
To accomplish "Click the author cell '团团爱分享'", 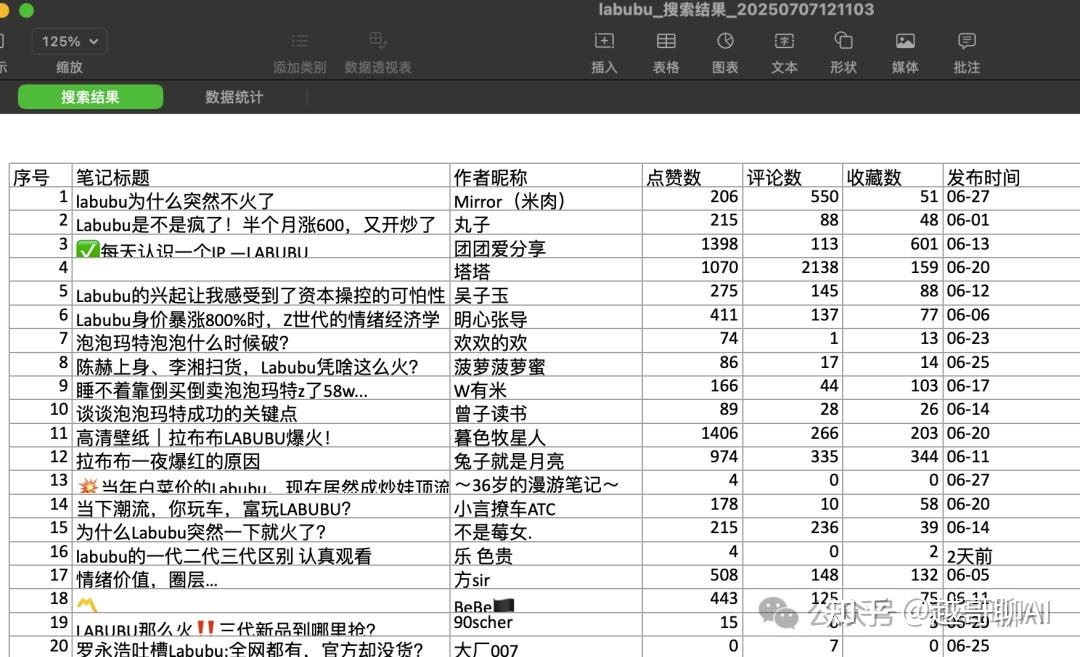I will click(546, 247).
